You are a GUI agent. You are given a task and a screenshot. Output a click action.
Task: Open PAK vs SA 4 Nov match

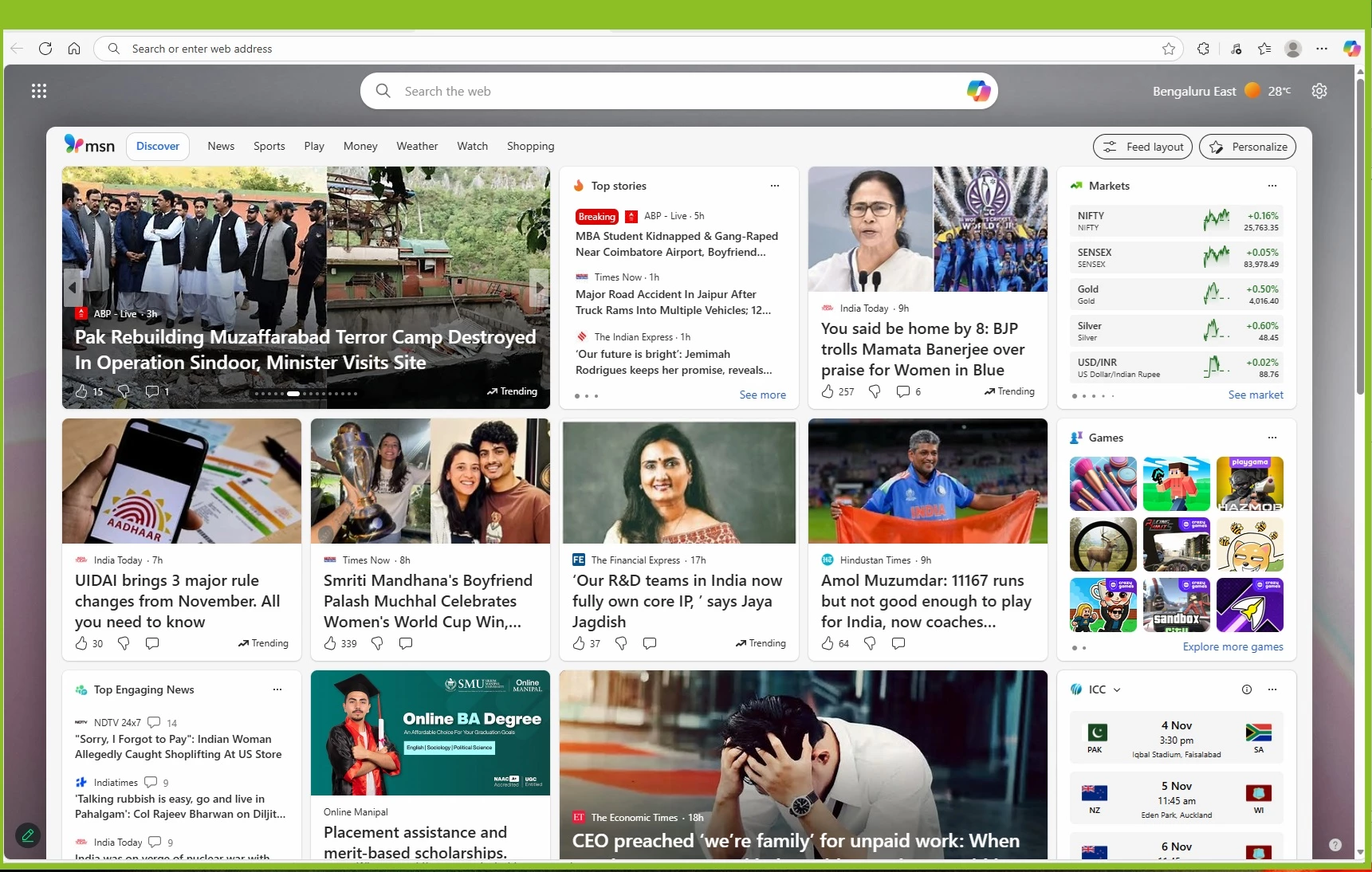1177,737
